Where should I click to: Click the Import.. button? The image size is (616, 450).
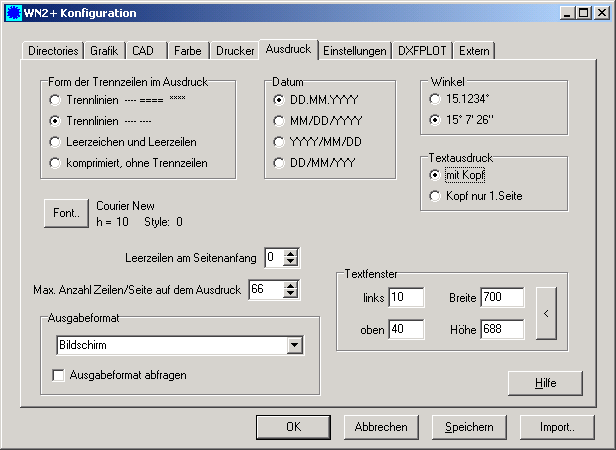tap(557, 426)
